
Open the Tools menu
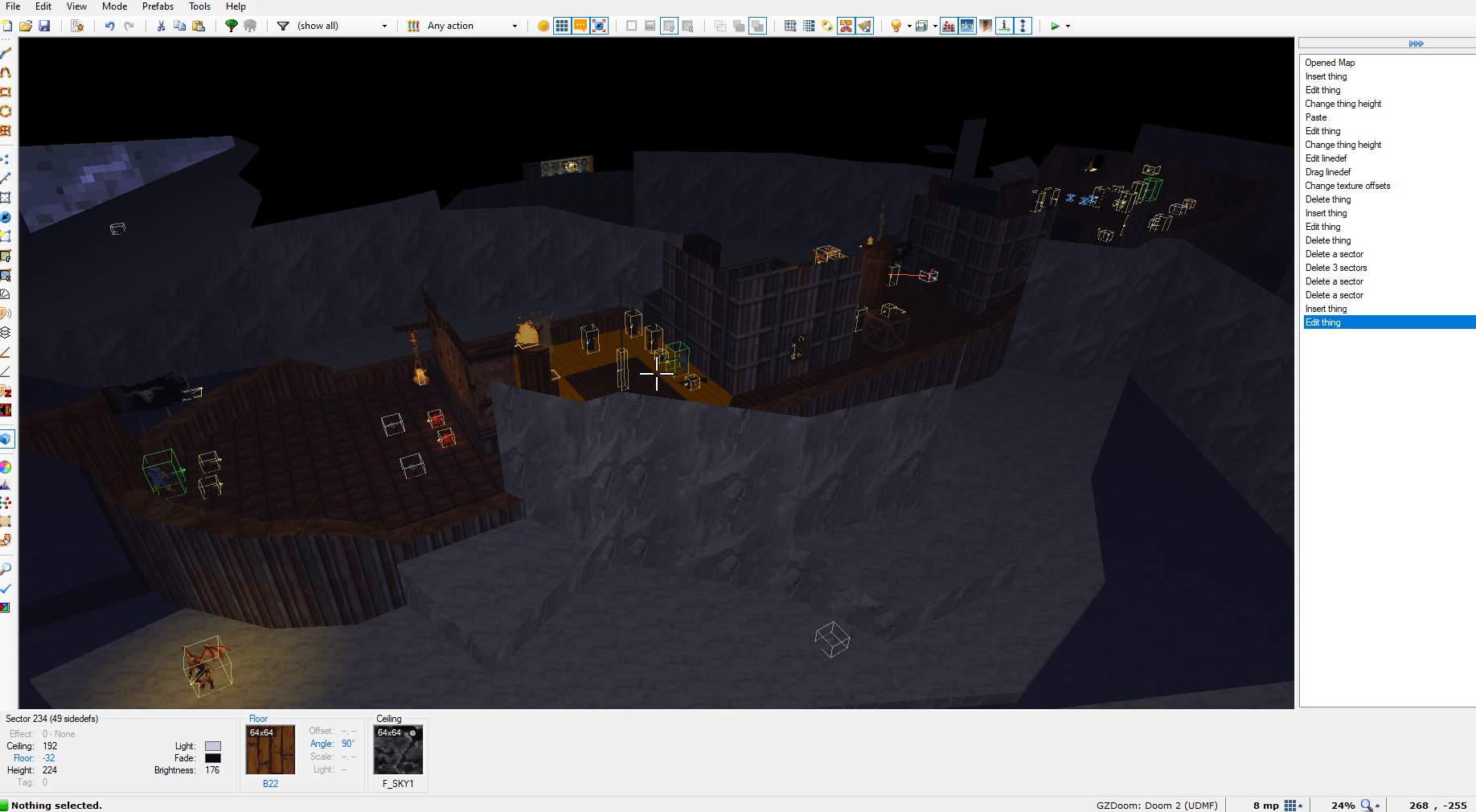(x=199, y=6)
